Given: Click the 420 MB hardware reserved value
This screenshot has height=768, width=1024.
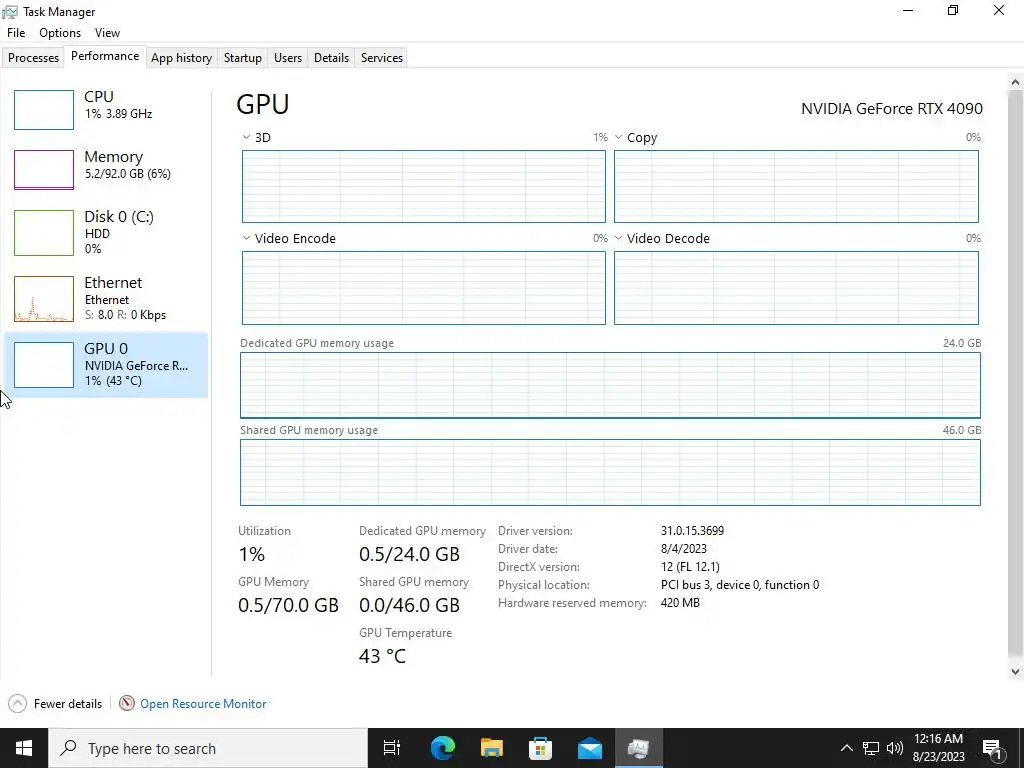Looking at the screenshot, I should click(680, 603).
